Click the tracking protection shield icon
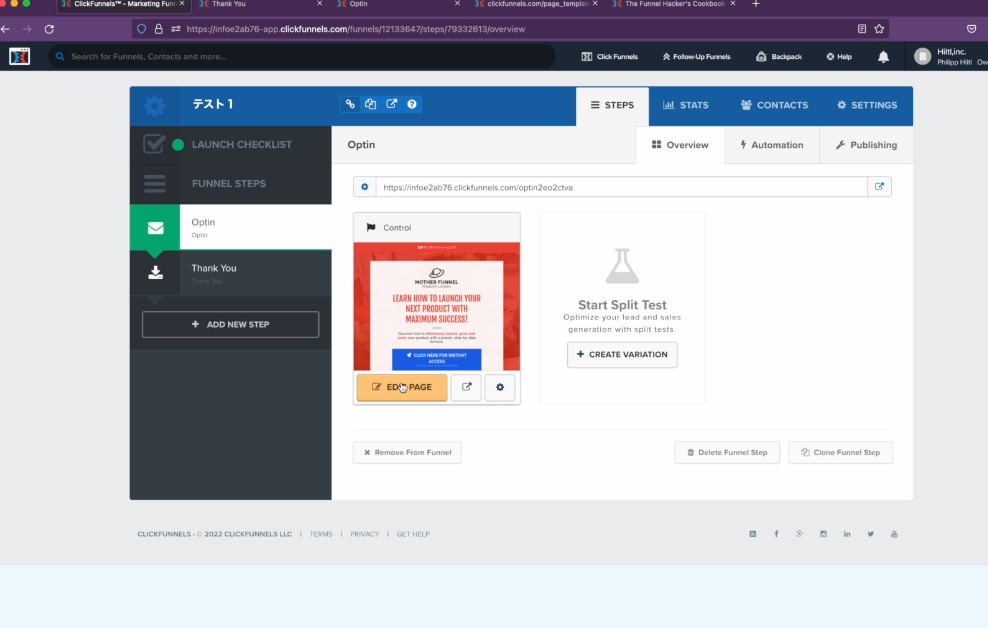The width and height of the screenshot is (988, 628). (x=142, y=29)
